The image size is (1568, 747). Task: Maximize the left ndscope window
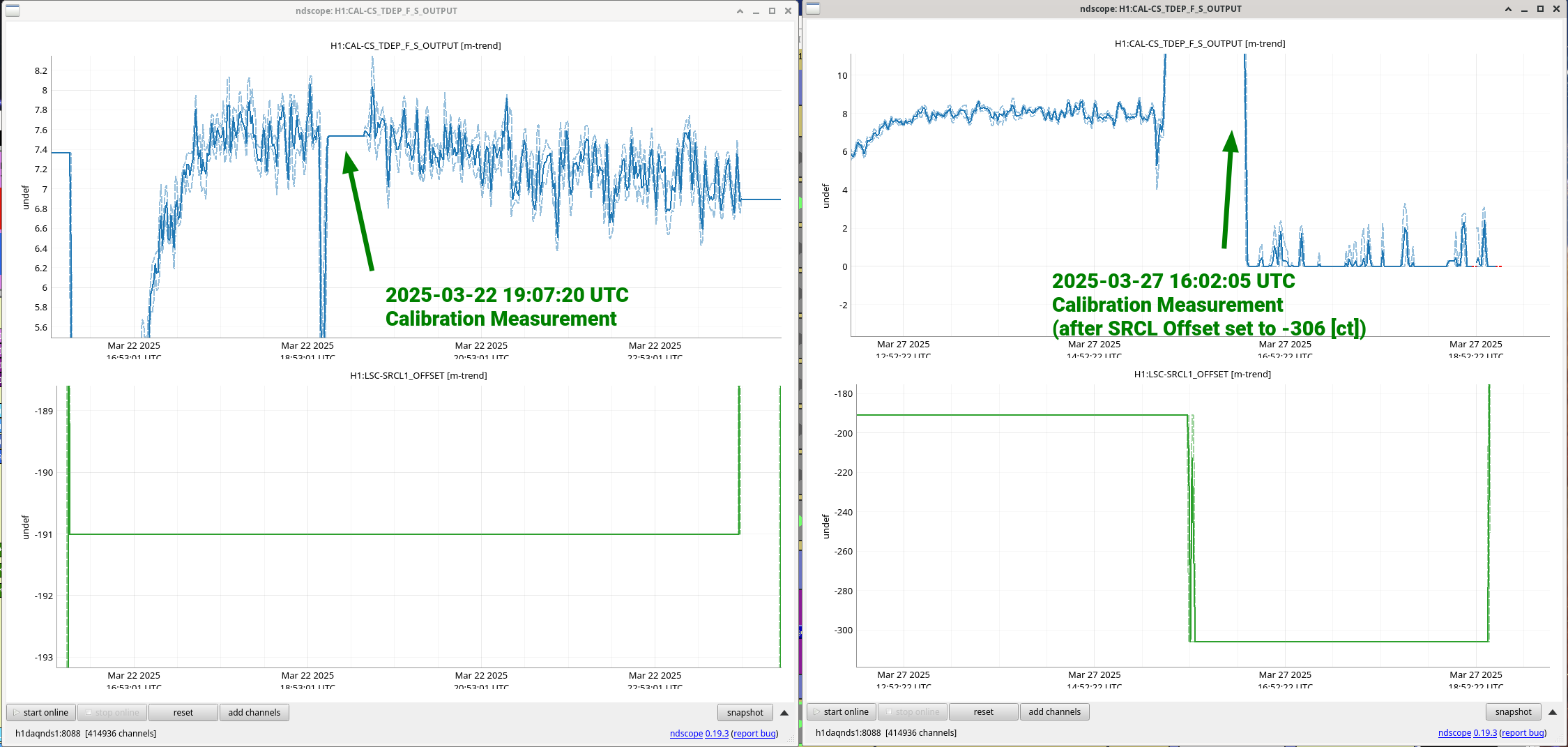[x=772, y=11]
